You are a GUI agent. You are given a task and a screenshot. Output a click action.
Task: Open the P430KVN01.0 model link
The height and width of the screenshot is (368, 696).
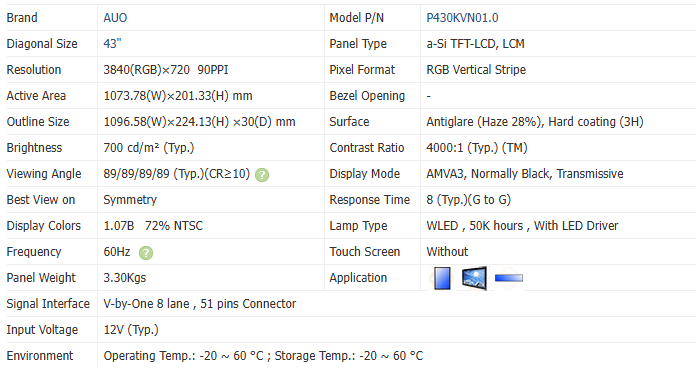click(462, 18)
